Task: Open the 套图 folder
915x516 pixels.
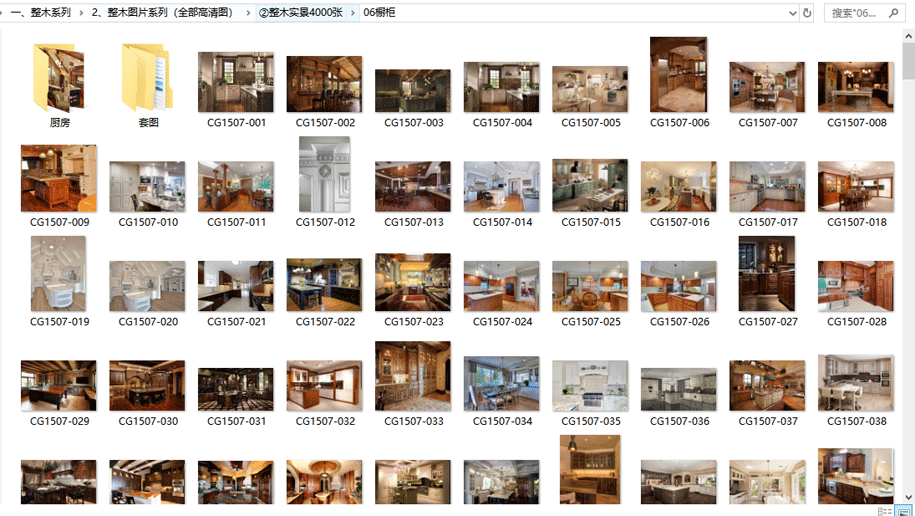Action: coord(148,78)
